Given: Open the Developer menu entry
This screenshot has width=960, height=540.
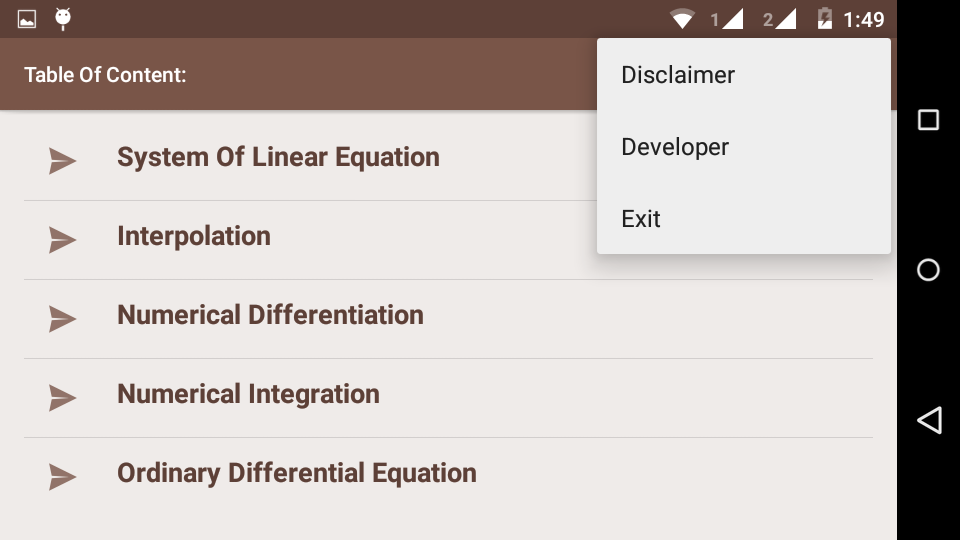Looking at the screenshot, I should (675, 147).
